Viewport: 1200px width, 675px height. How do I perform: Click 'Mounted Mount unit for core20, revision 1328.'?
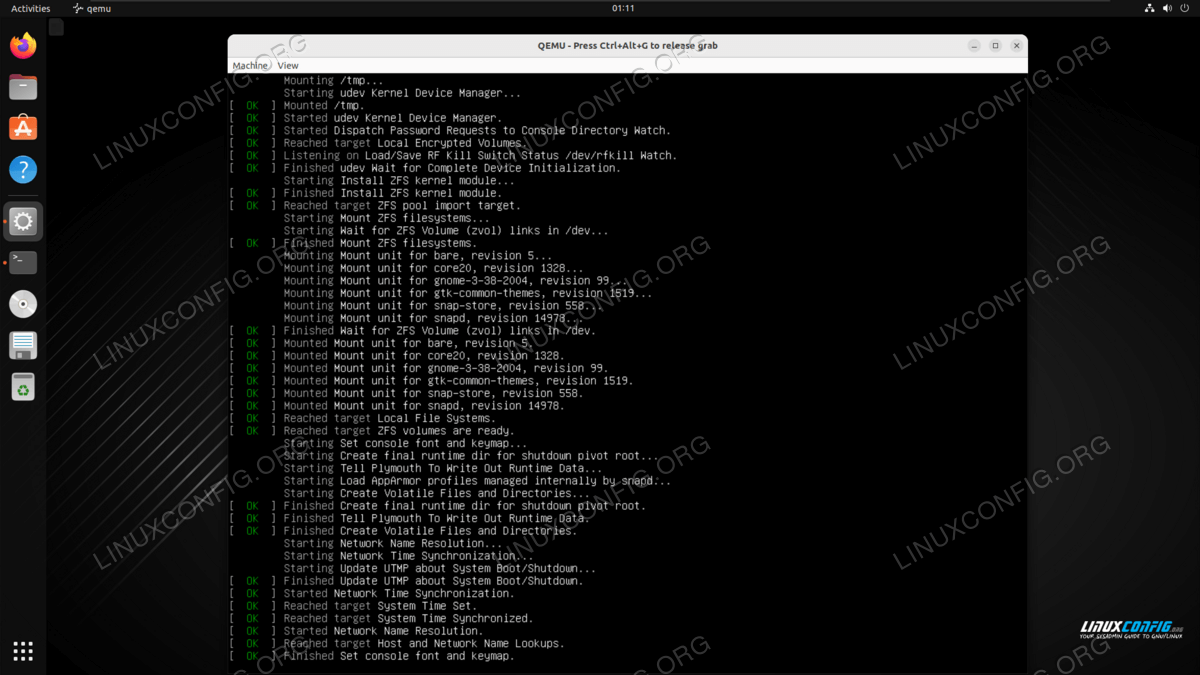point(424,355)
